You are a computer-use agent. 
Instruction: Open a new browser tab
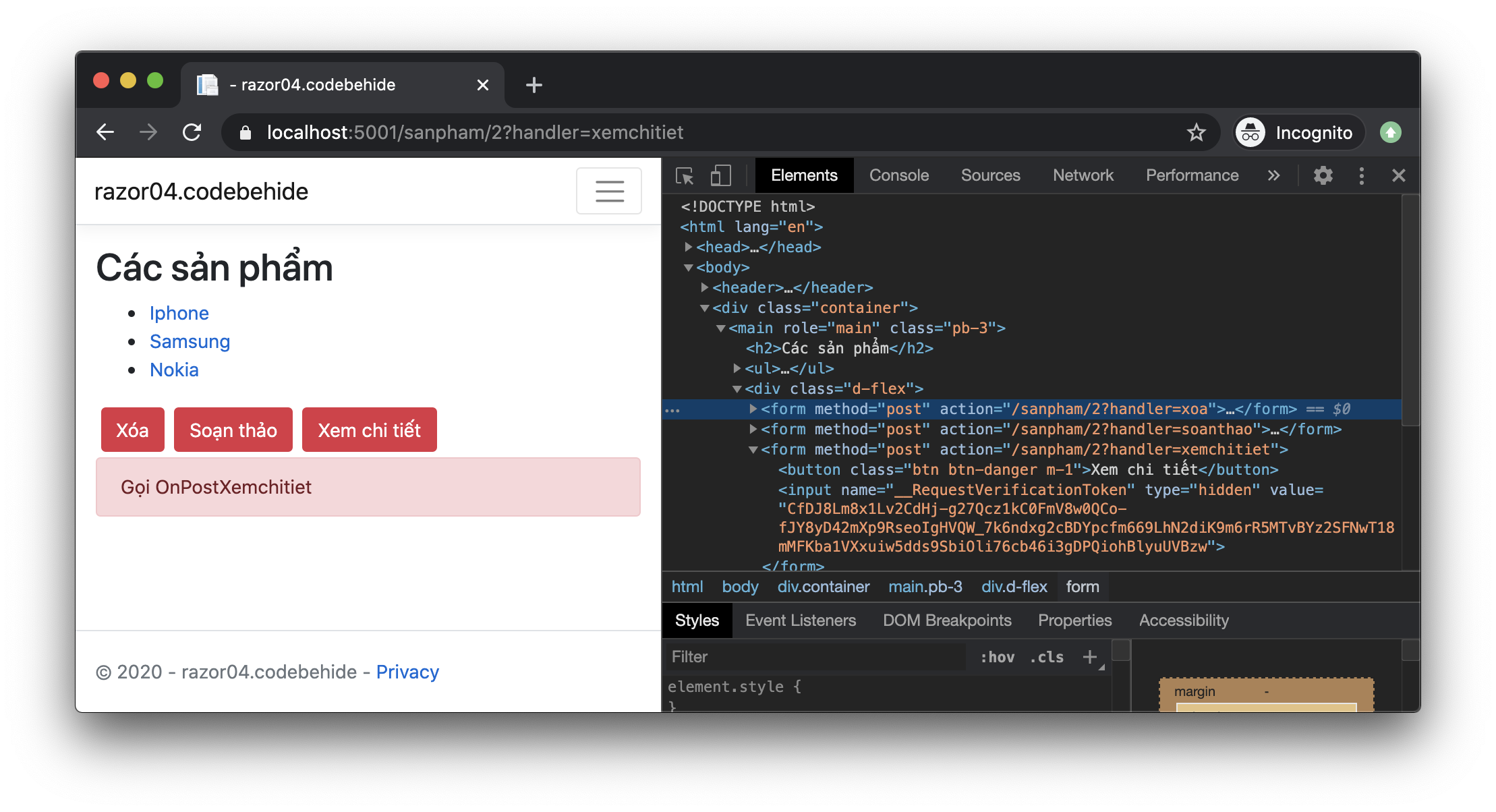[x=534, y=85]
